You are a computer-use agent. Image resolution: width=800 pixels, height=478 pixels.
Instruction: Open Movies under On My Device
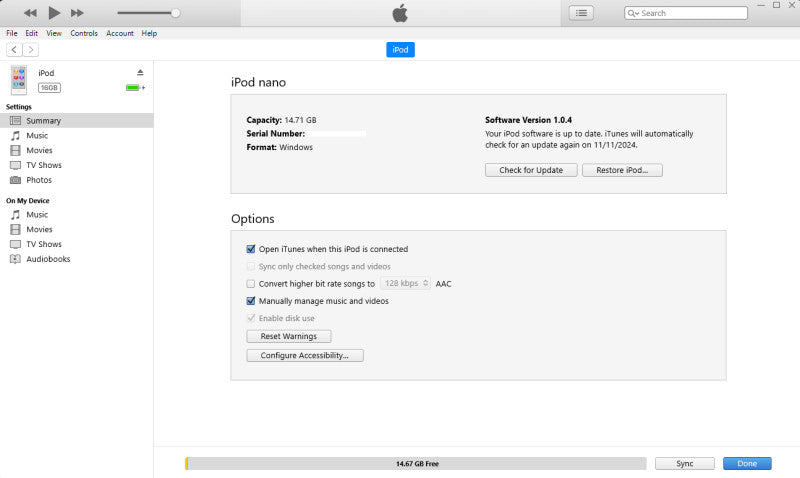pos(39,229)
